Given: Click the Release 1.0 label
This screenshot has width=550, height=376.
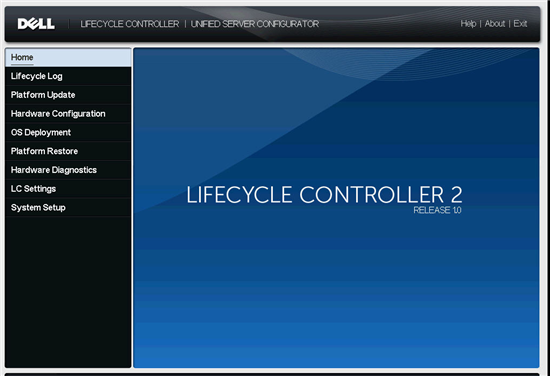Looking at the screenshot, I should click(x=437, y=210).
